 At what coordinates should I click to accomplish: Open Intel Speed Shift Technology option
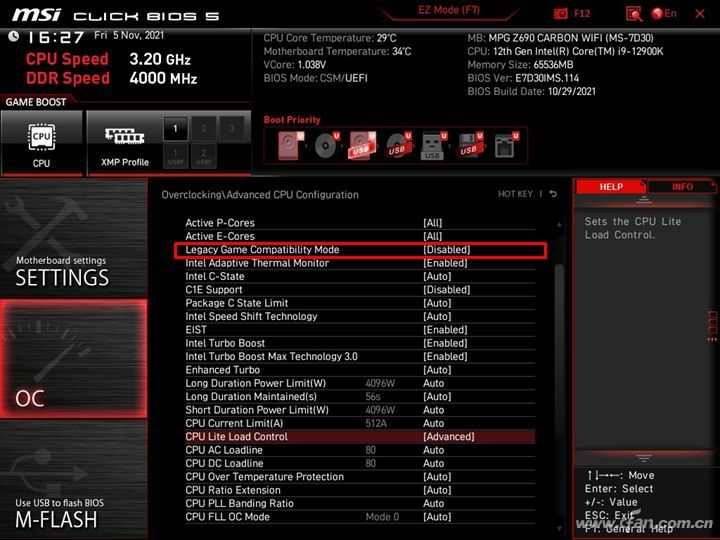[x=360, y=316]
